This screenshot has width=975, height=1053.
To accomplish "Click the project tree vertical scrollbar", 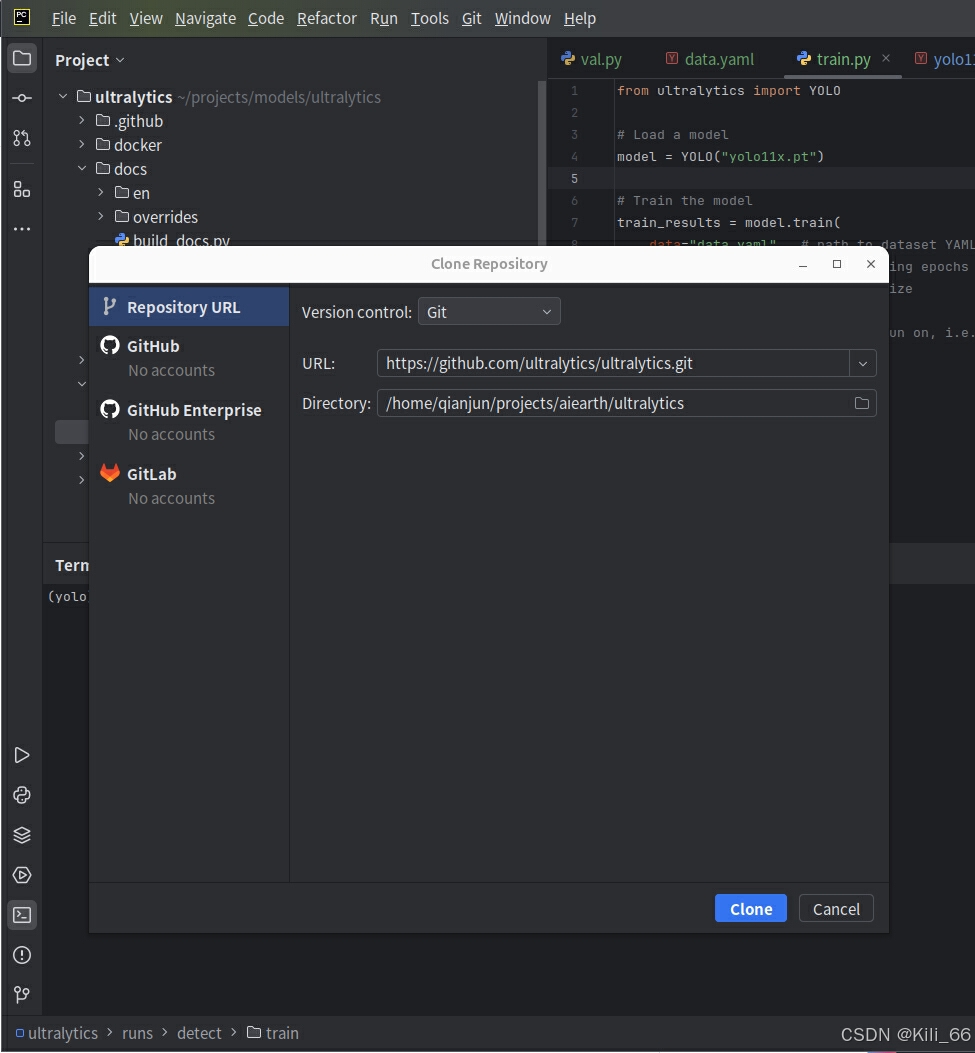I will click(x=541, y=161).
